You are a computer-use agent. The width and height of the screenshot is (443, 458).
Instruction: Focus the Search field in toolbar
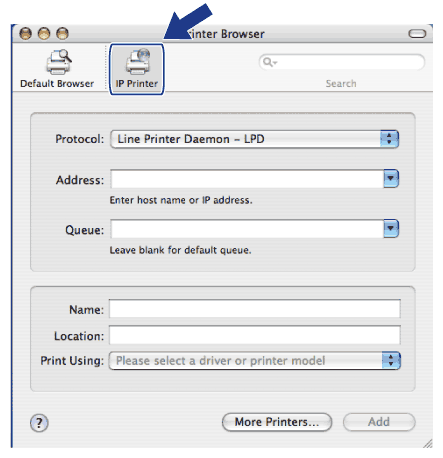(x=342, y=62)
